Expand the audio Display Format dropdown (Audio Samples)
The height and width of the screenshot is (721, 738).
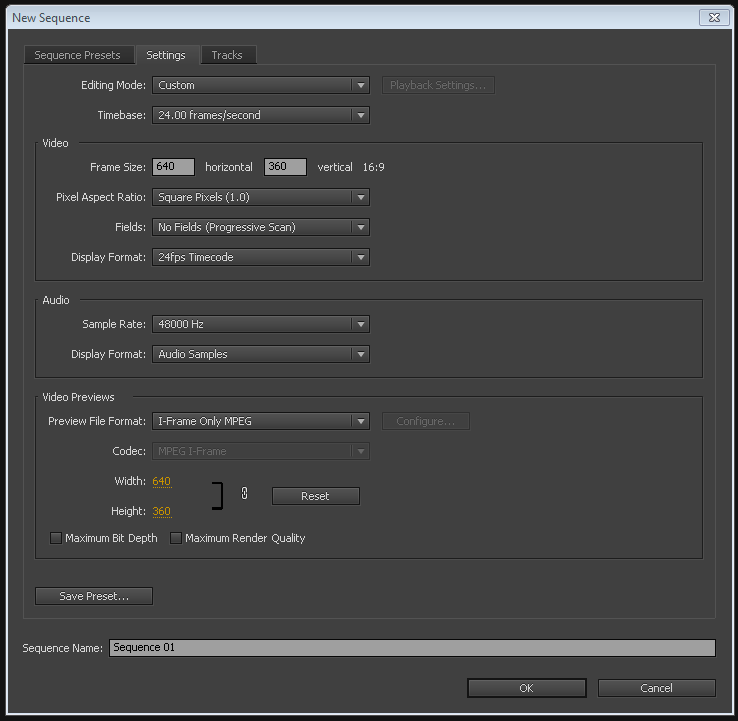pyautogui.click(x=261, y=354)
